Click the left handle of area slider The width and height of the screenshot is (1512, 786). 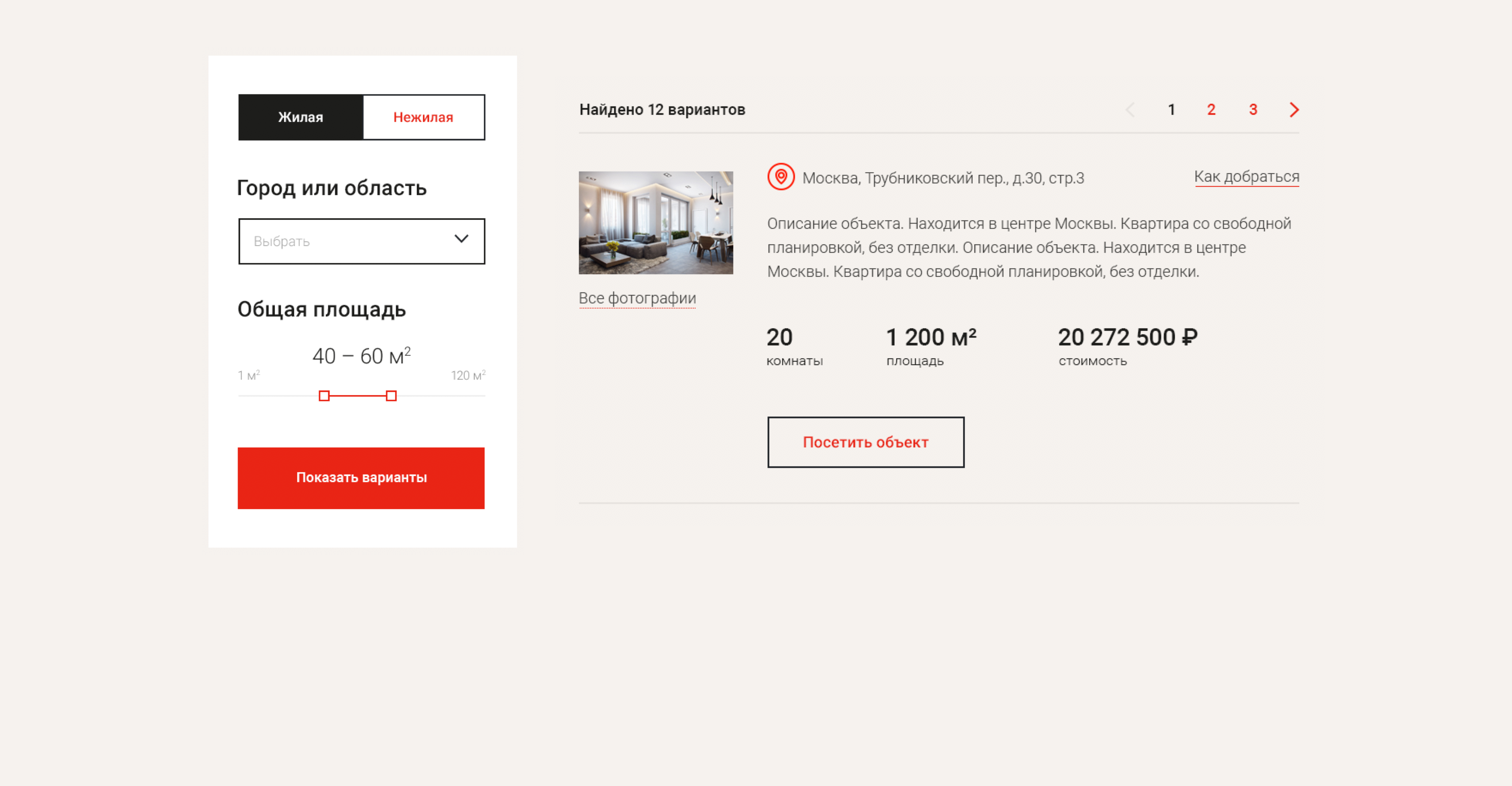click(x=324, y=396)
